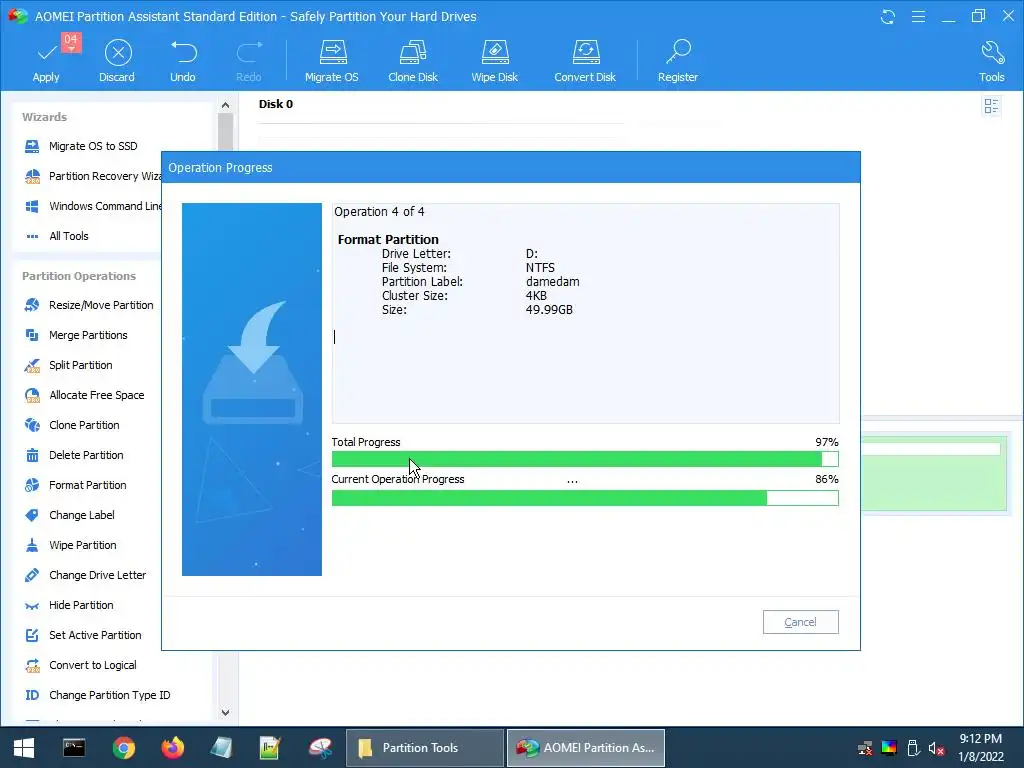Image resolution: width=1024 pixels, height=768 pixels.
Task: Launch the Clone Disk wizard
Action: click(x=413, y=61)
